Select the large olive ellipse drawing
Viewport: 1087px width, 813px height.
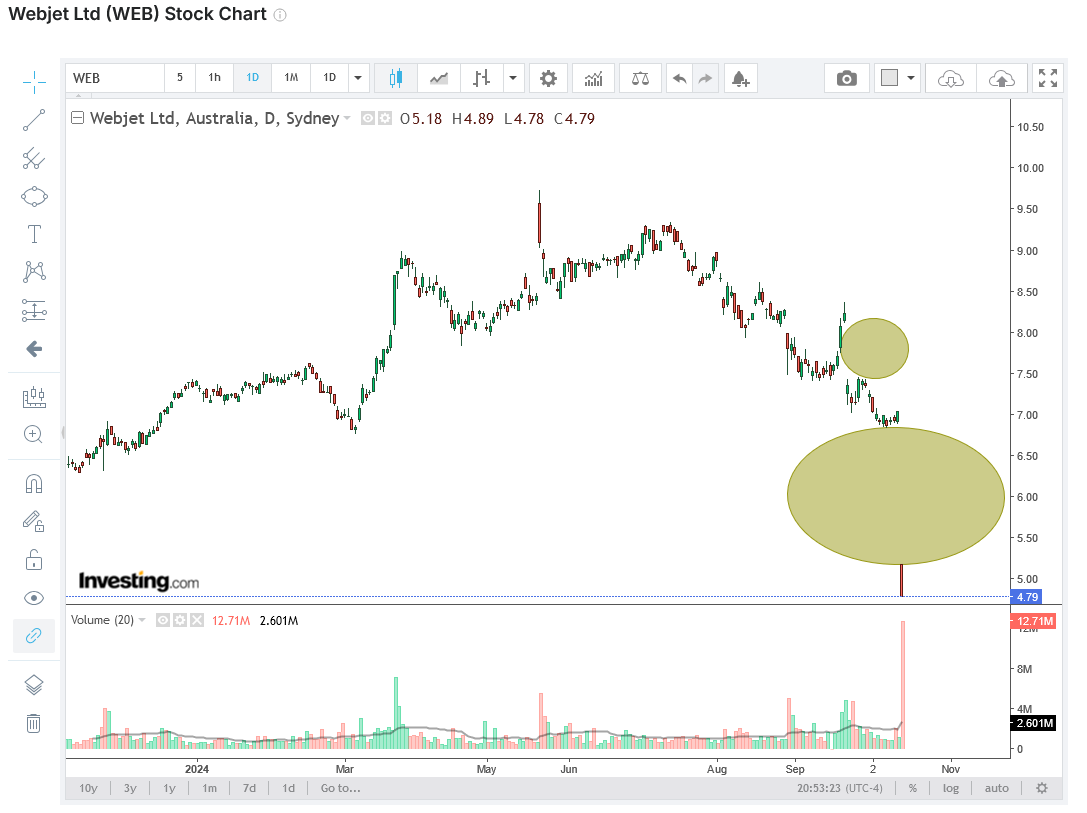896,496
